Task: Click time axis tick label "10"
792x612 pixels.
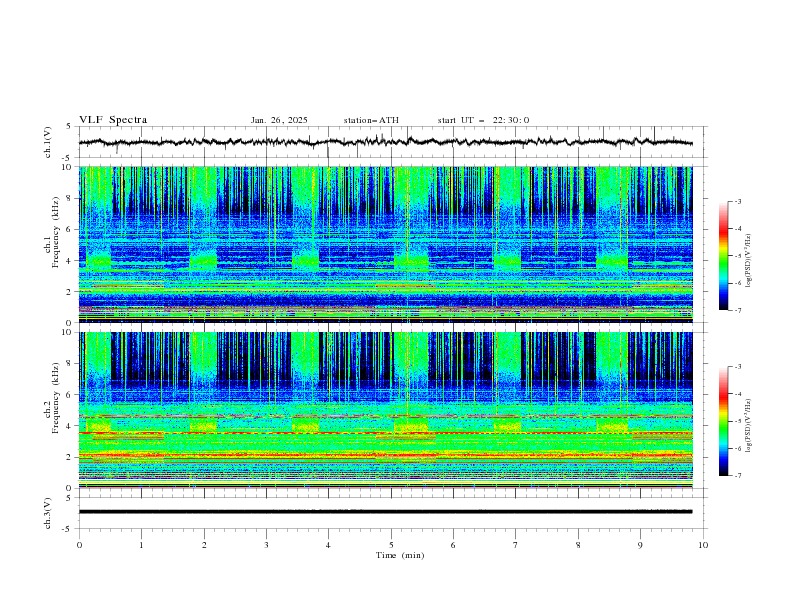Action: pyautogui.click(x=703, y=545)
